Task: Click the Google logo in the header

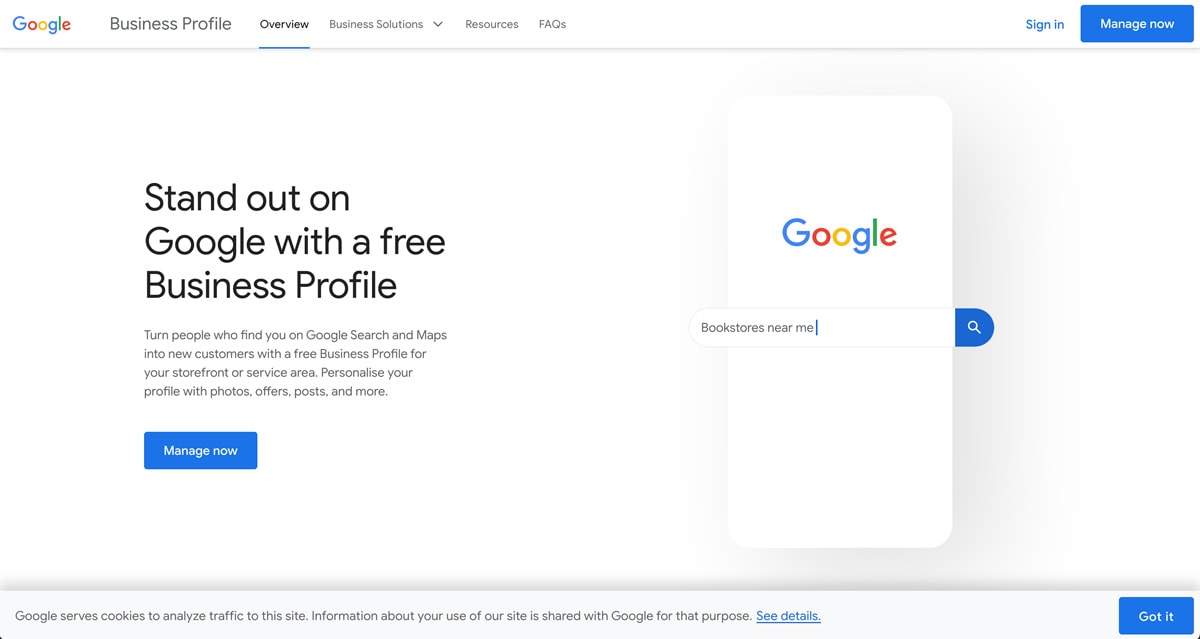Action: tap(40, 24)
